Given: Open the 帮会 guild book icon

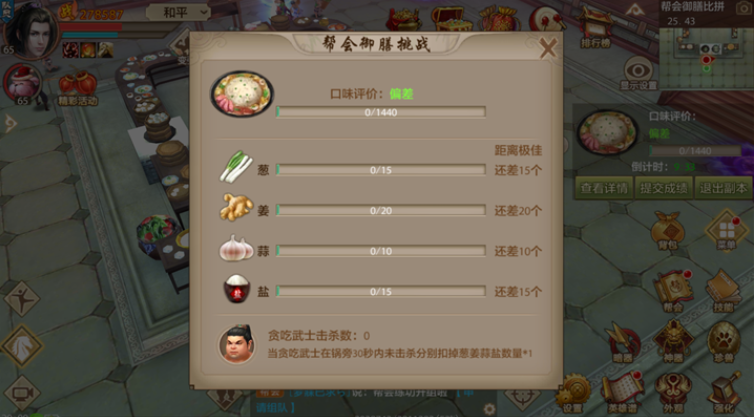Looking at the screenshot, I should [673, 291].
